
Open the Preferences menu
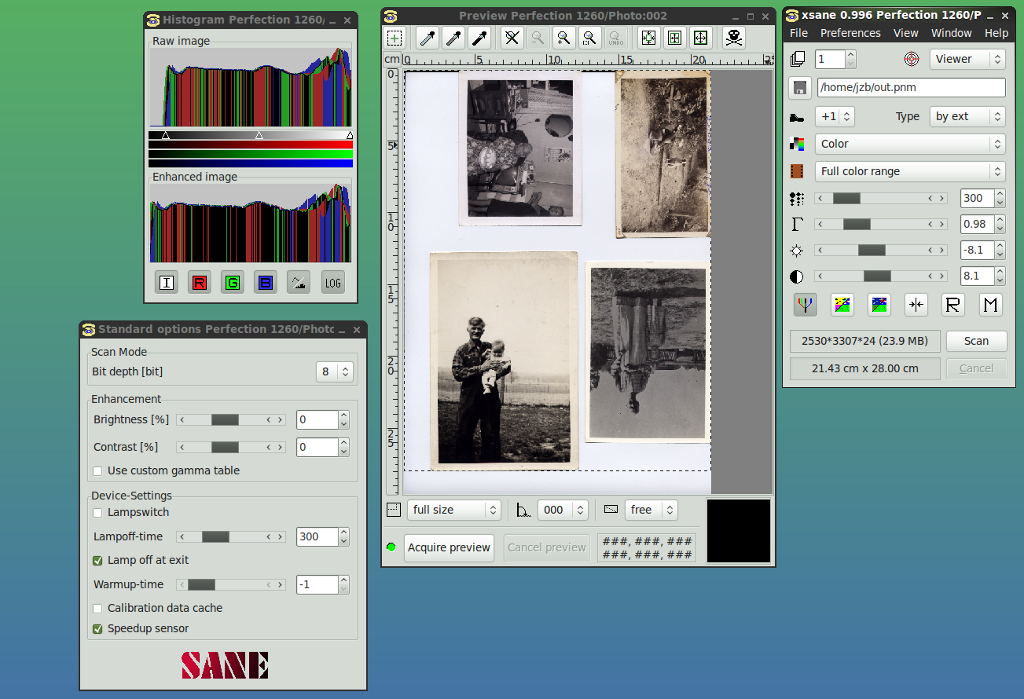click(850, 33)
